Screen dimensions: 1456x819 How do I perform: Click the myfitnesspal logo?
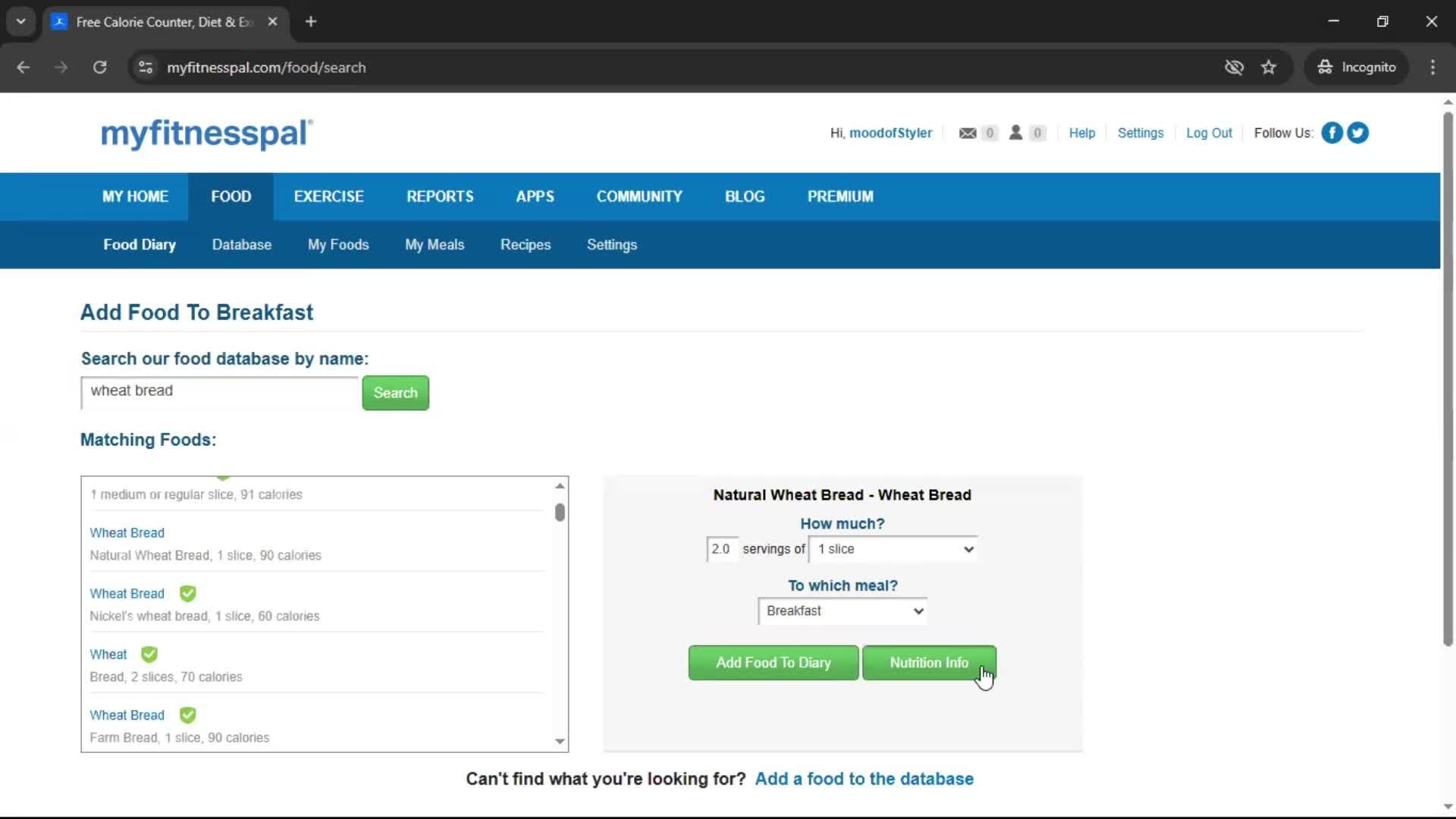pos(206,133)
